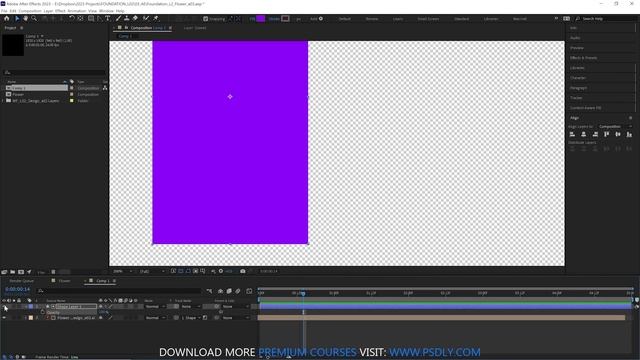Open the Animation menu
Screen dimensions: 640x360
[77, 11]
